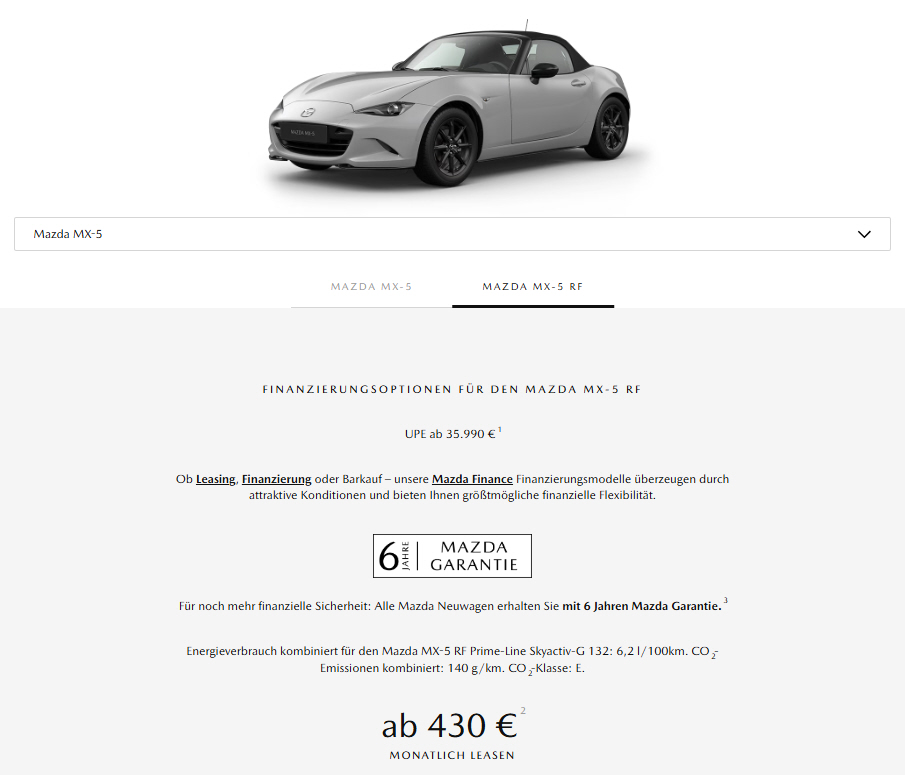
Task: Open the Mazda MX-5 model dropdown
Action: point(452,234)
